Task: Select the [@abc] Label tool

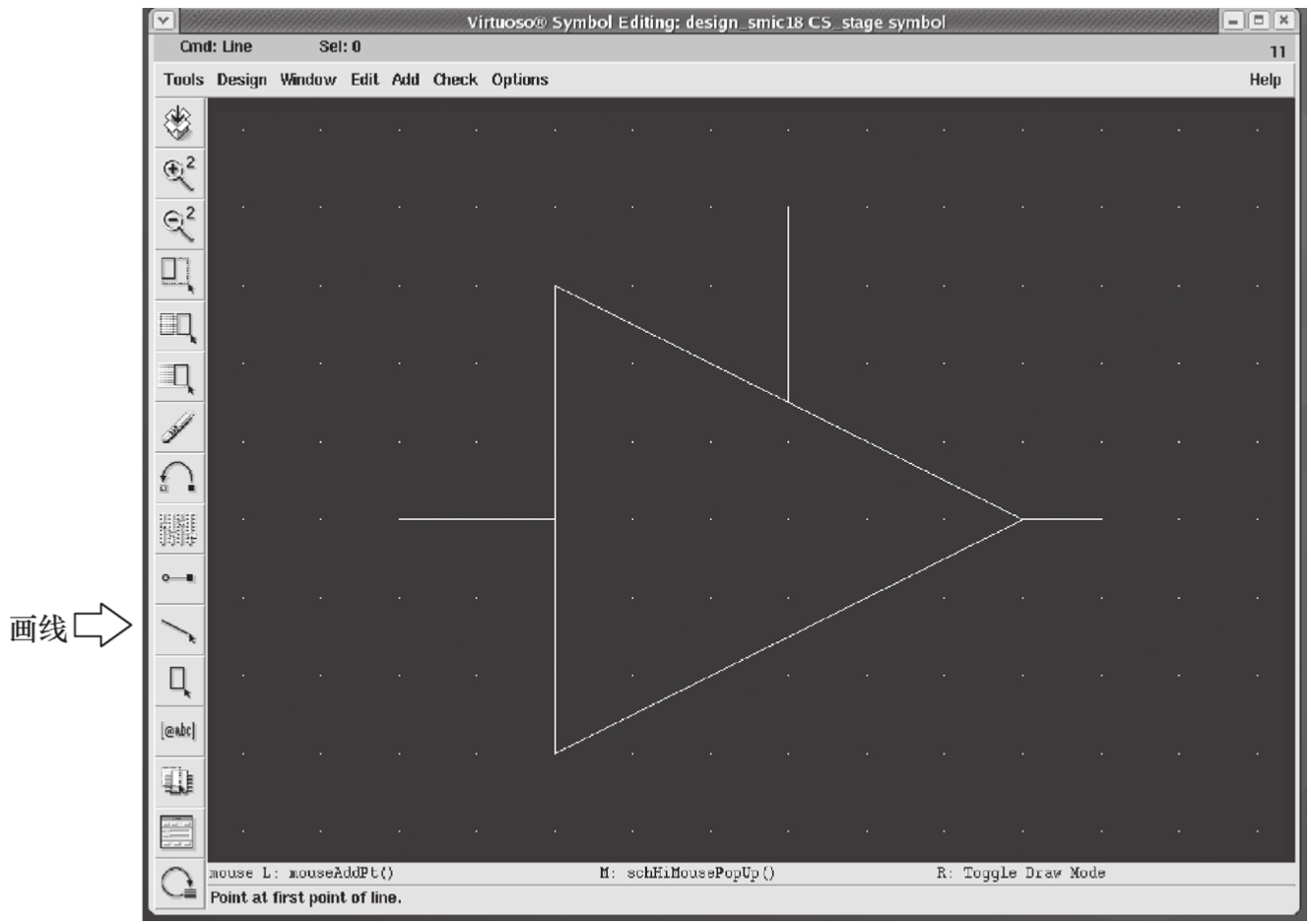Action: tap(178, 731)
